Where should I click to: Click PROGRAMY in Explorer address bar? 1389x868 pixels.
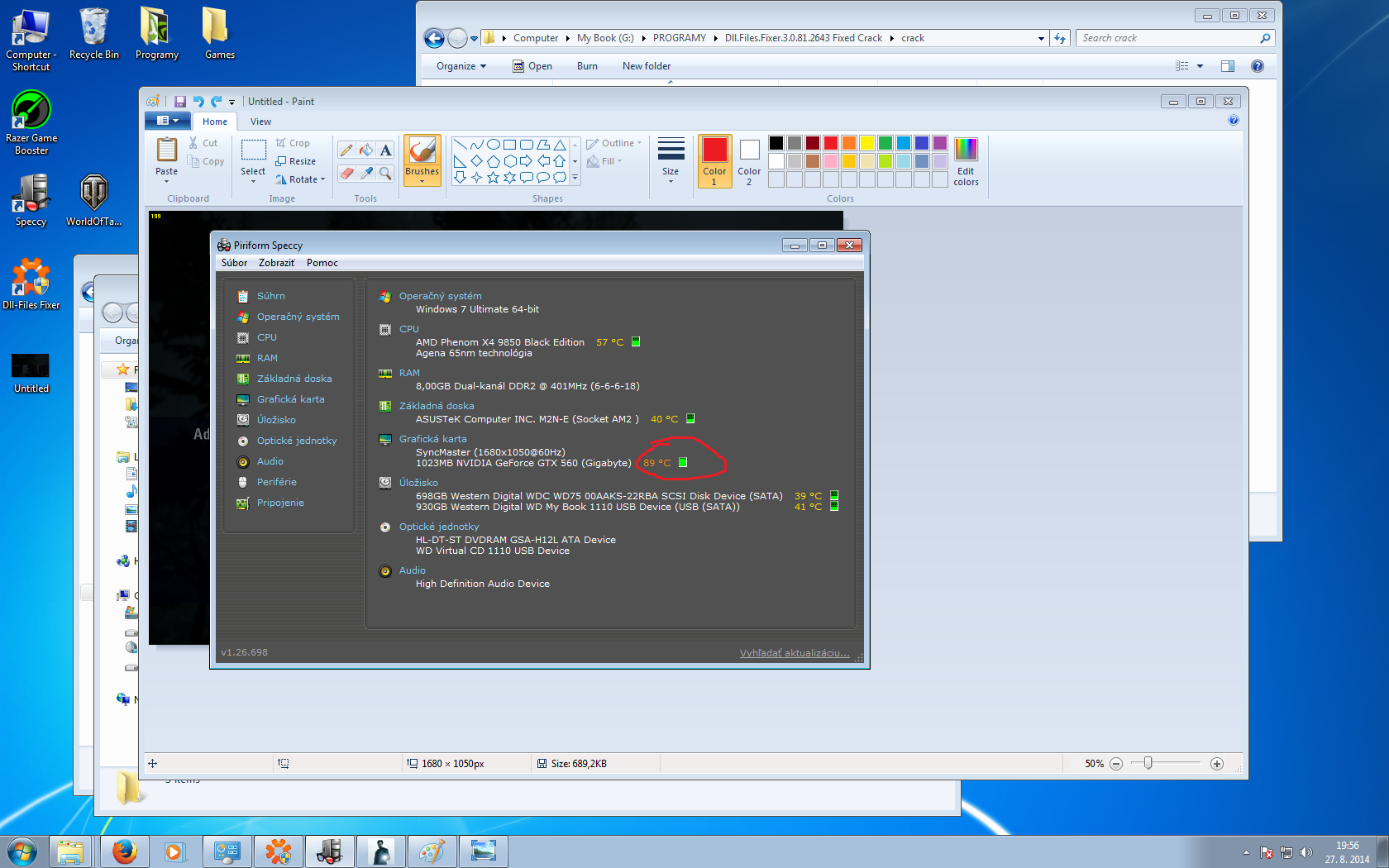pos(679,38)
